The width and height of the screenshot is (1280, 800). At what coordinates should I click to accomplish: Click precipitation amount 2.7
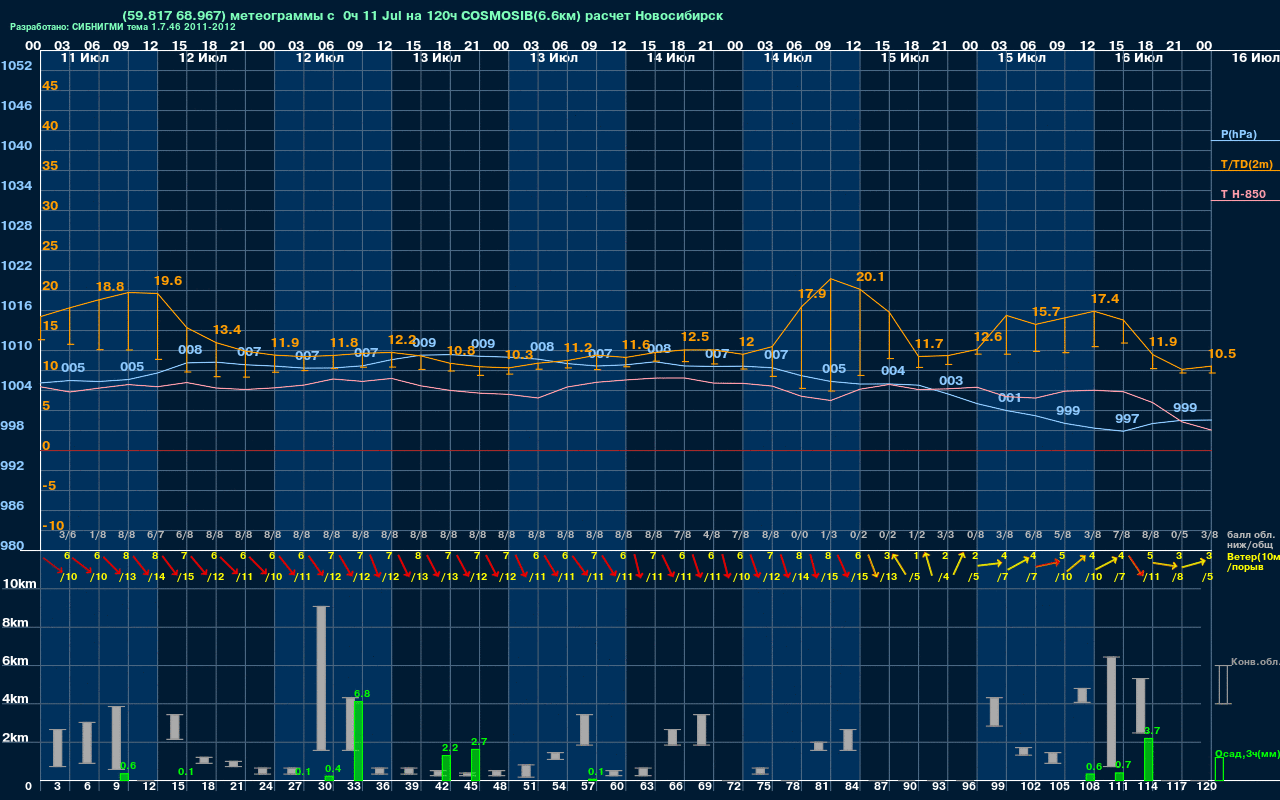coord(479,742)
